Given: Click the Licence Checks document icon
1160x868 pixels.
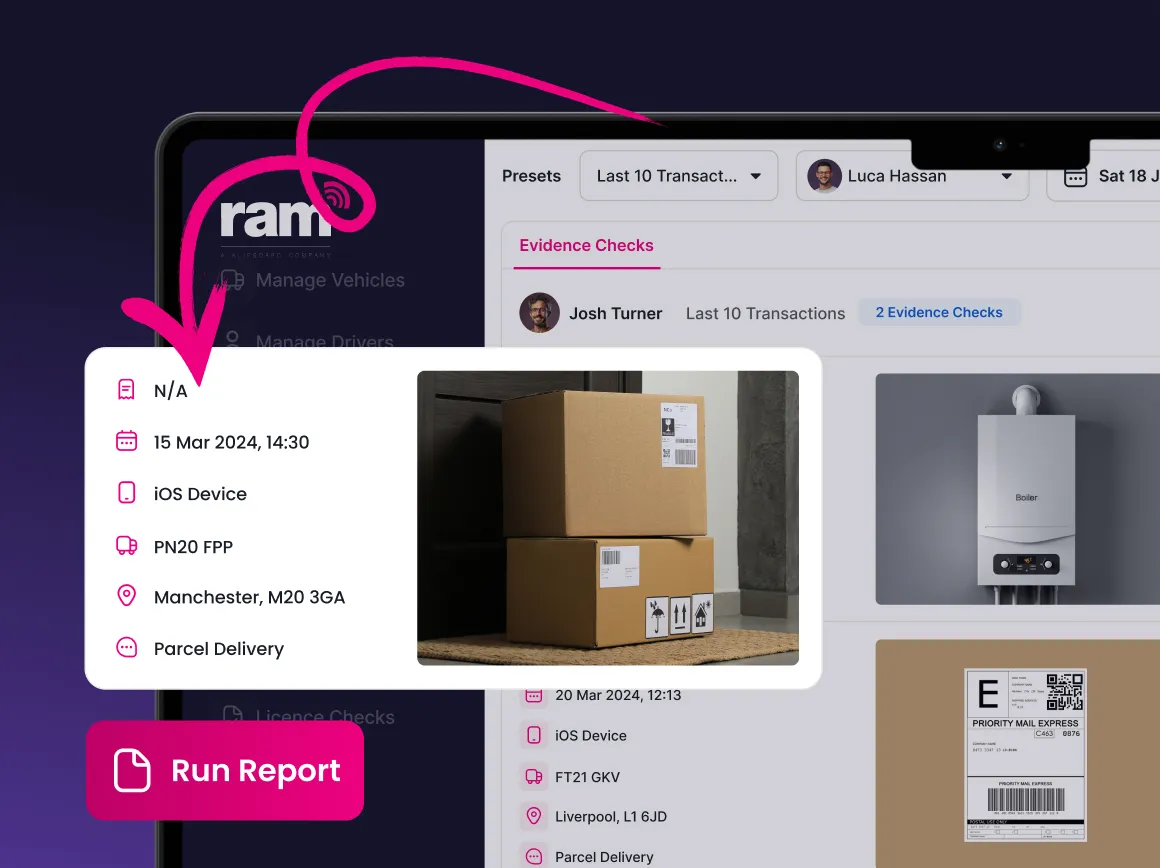Looking at the screenshot, I should tap(232, 713).
